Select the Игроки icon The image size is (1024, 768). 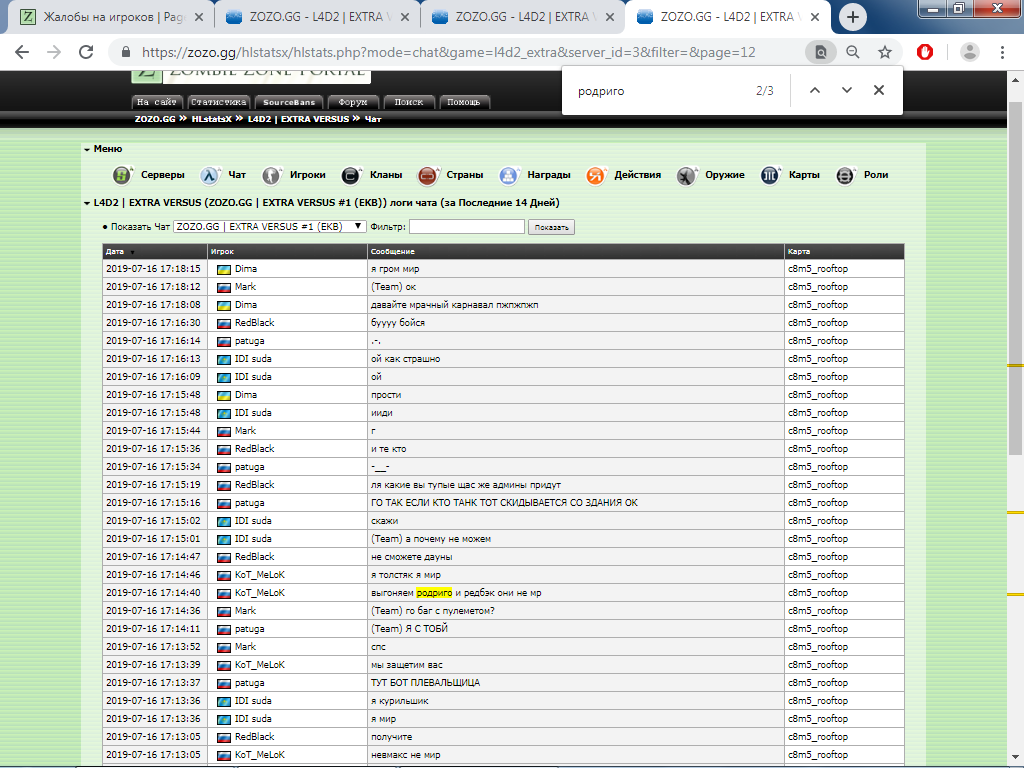(x=271, y=175)
